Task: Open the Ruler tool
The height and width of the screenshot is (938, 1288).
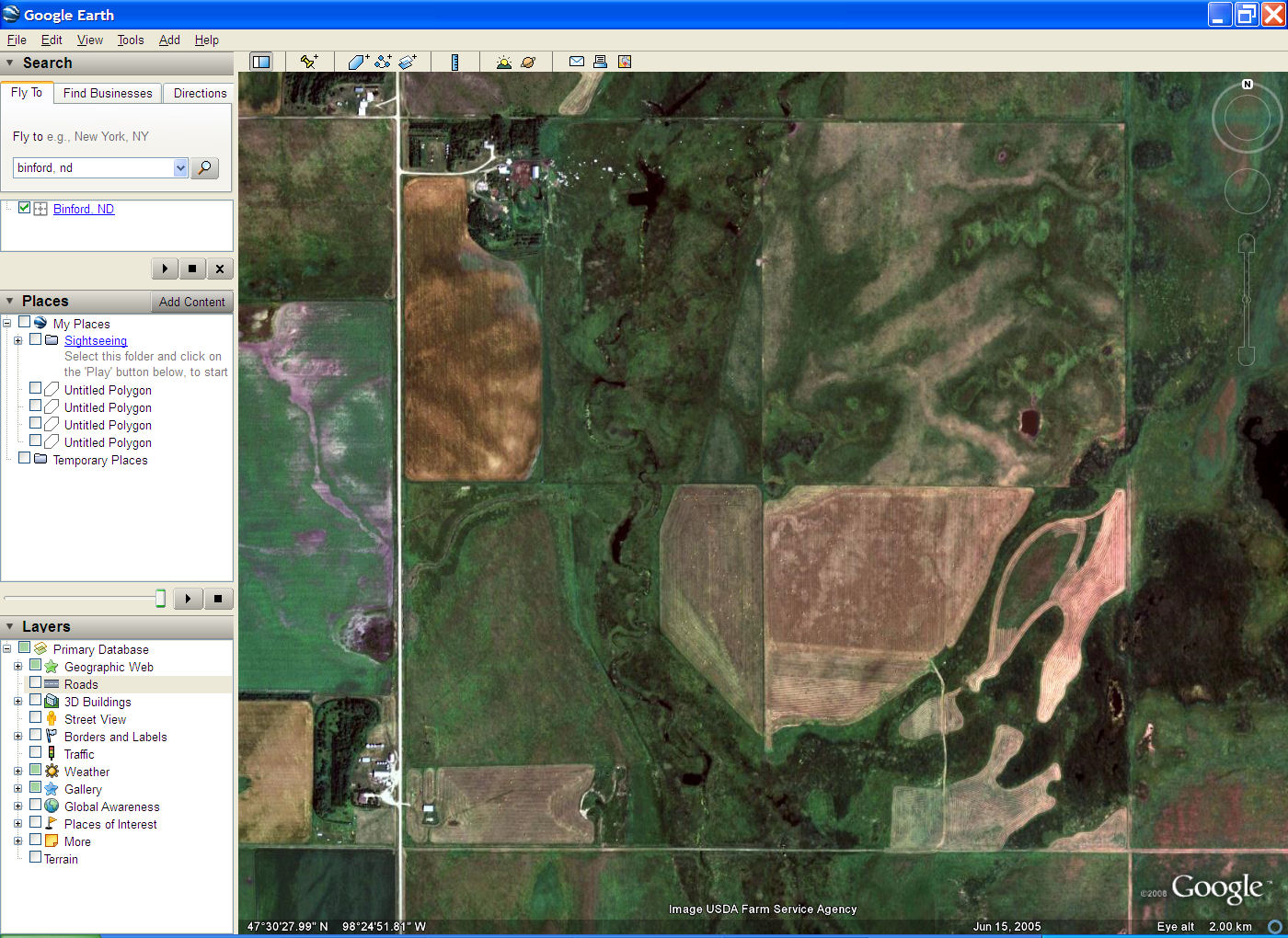Action: (454, 62)
